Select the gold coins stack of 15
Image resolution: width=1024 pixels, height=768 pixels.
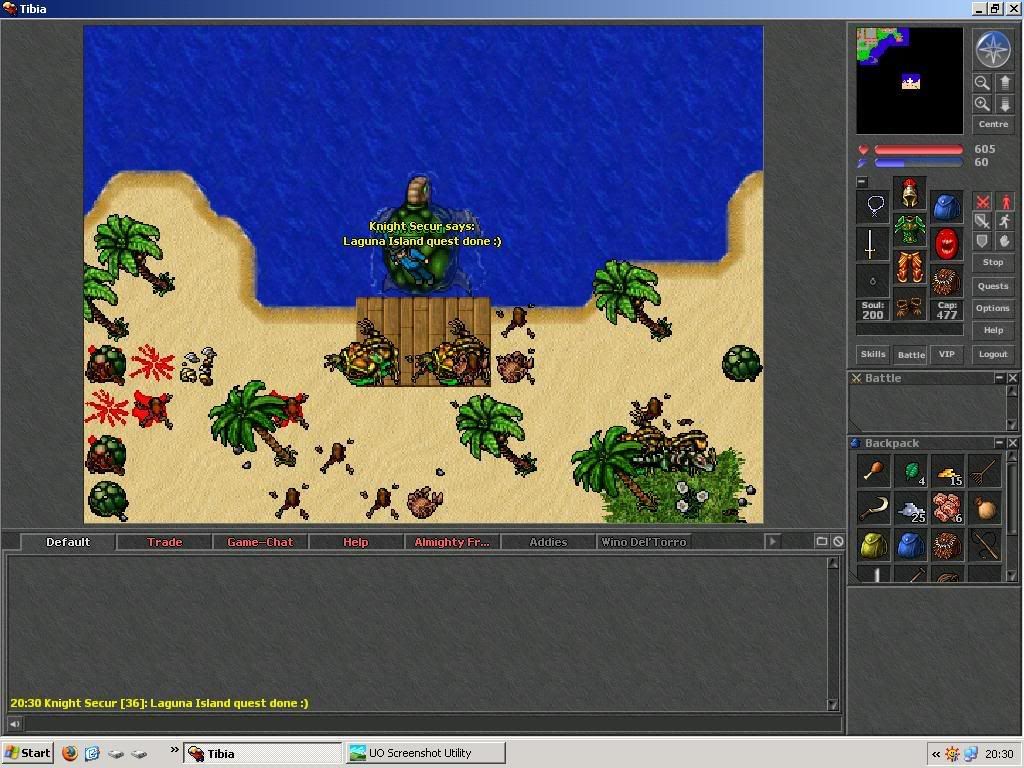pyautogui.click(x=947, y=471)
